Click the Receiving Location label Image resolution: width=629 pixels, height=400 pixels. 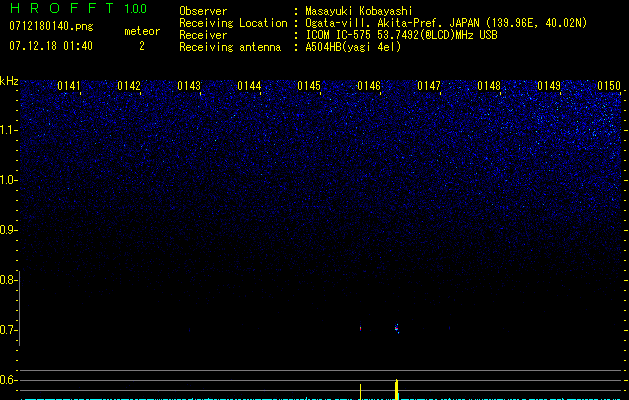pyautogui.click(x=233, y=23)
